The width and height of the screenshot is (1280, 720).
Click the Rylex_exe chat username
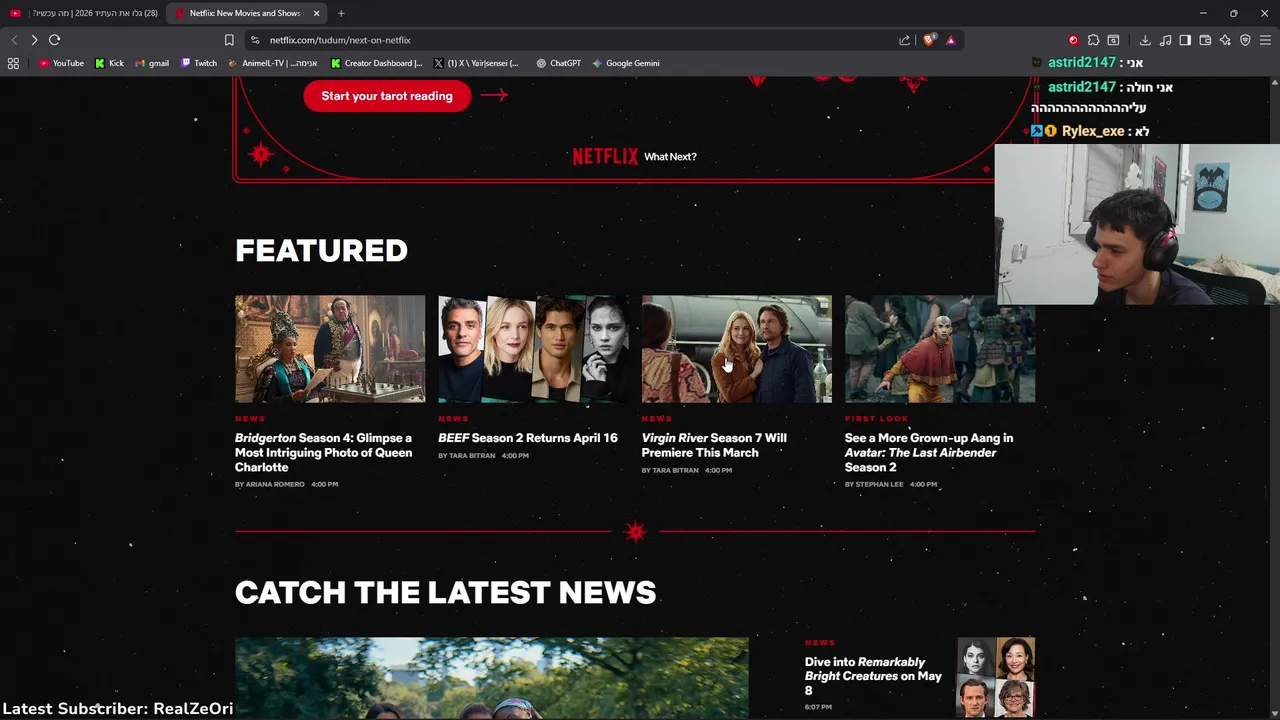[1093, 131]
